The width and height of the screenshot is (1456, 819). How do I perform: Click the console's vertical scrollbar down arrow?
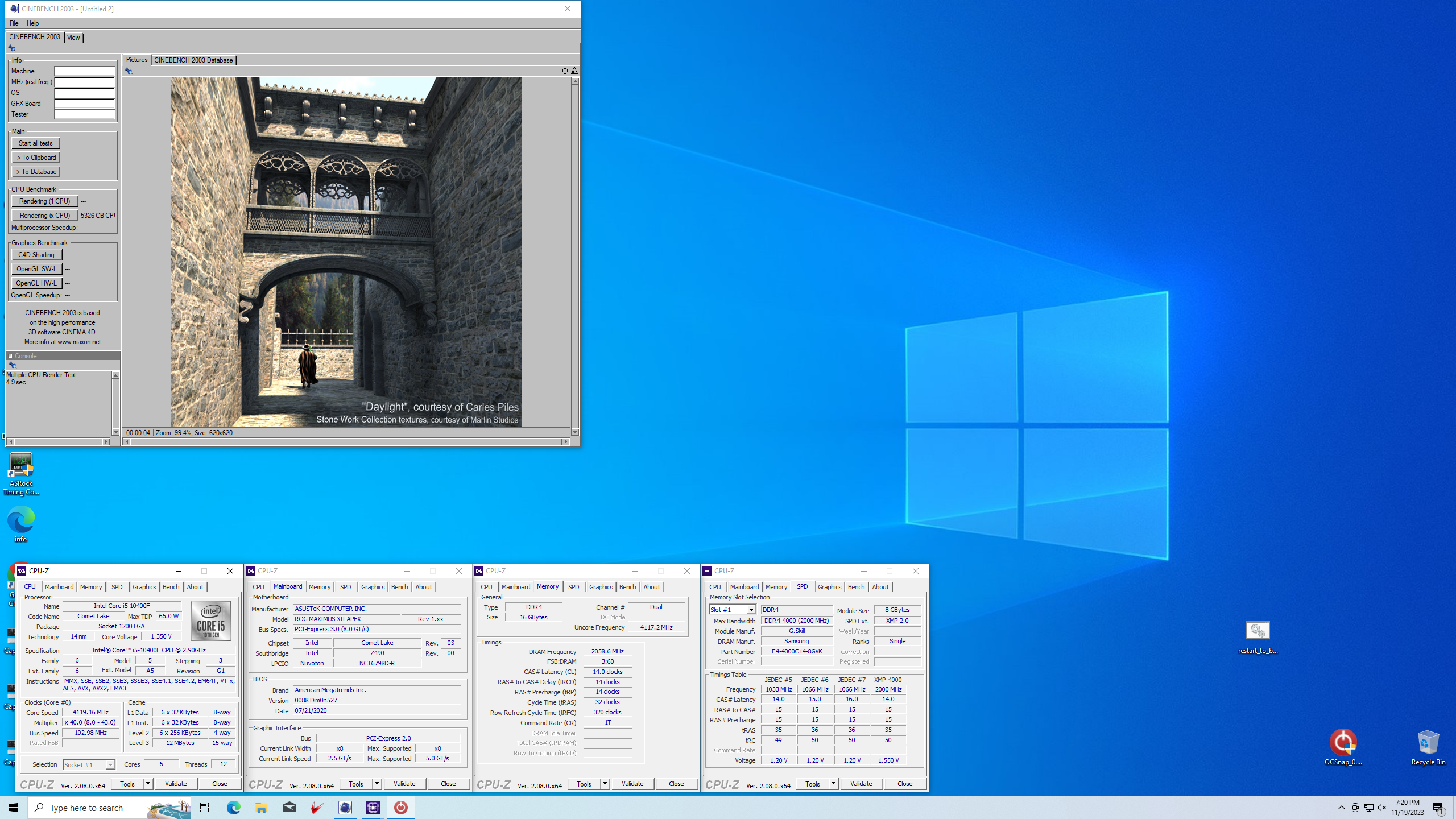[115, 432]
